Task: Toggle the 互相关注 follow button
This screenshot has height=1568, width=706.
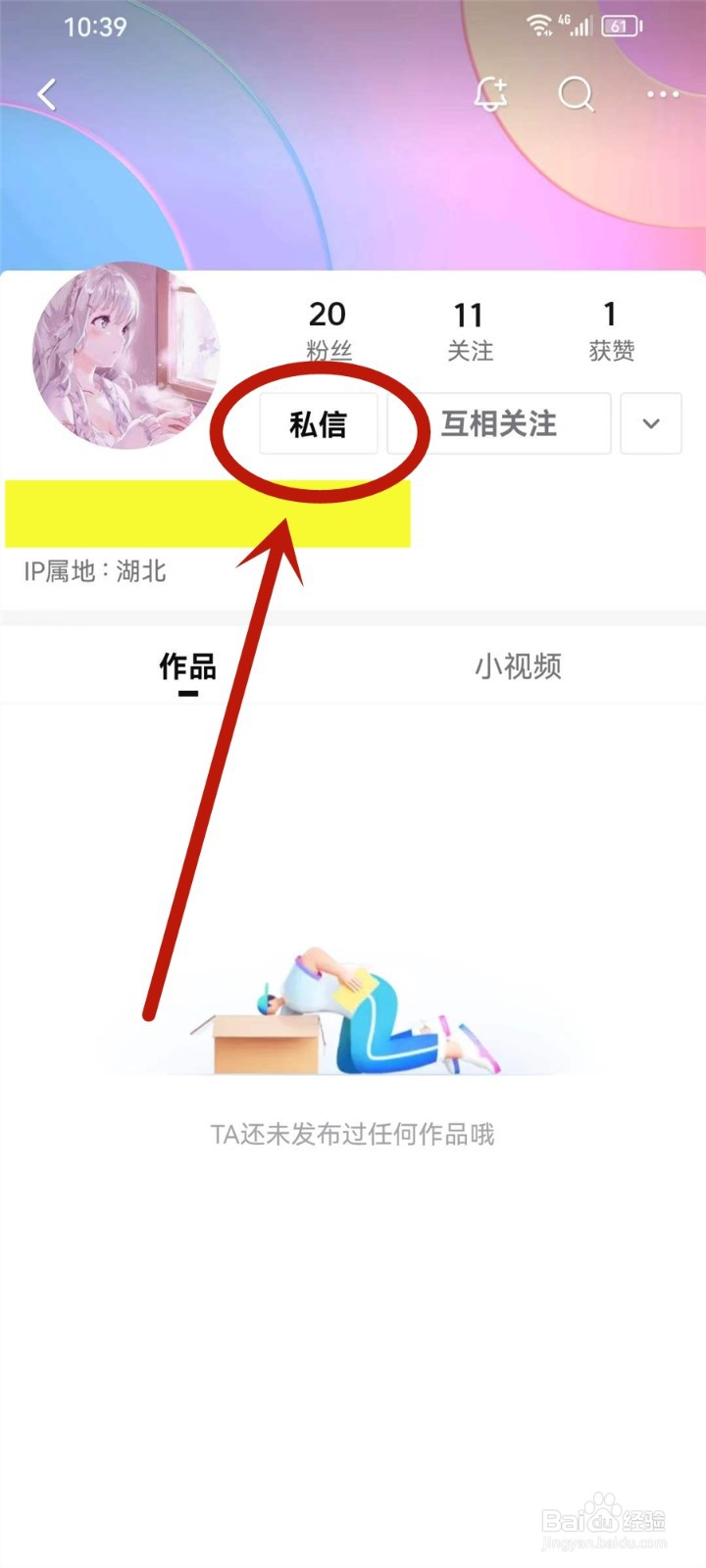Action: pyautogui.click(x=499, y=423)
